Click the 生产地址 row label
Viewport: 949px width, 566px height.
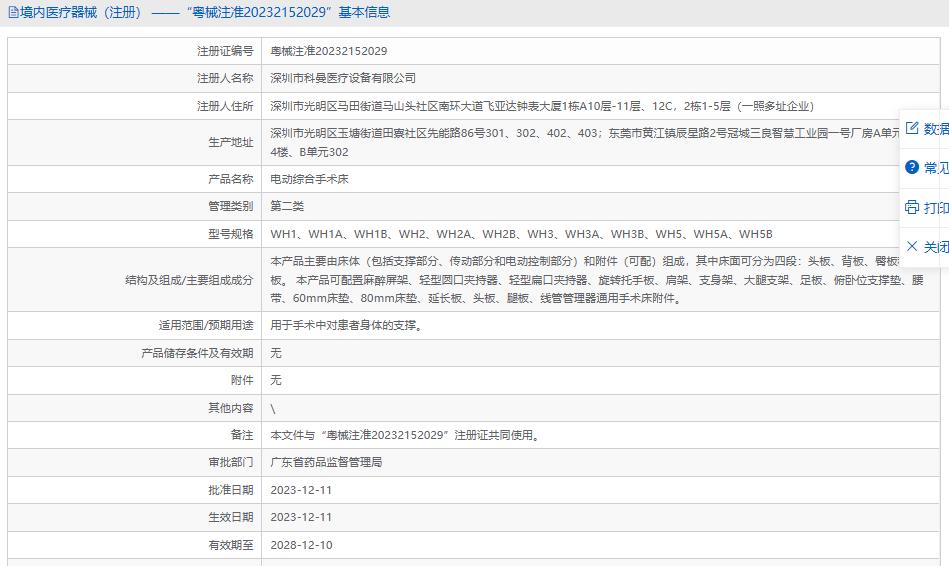(231, 142)
